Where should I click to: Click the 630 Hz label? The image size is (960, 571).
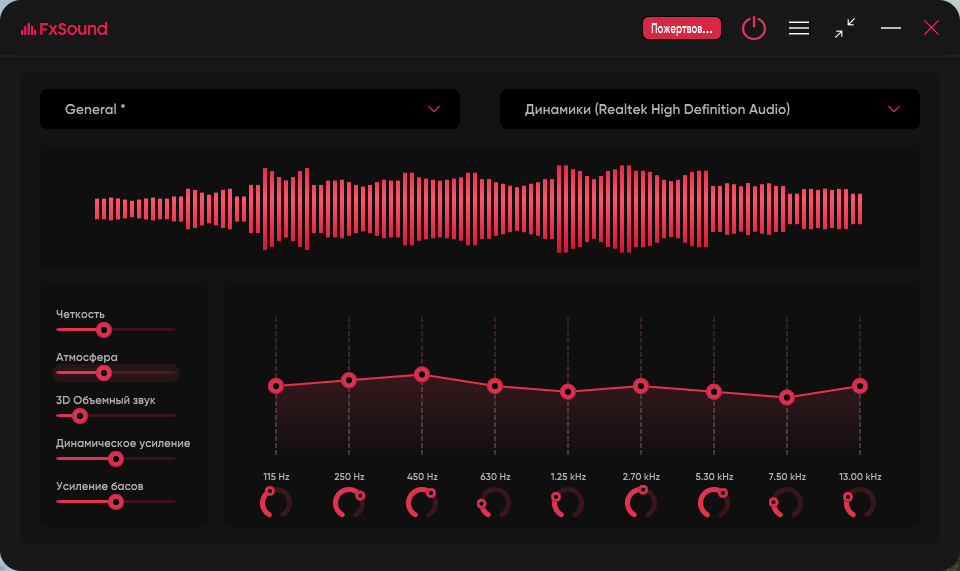coord(495,477)
